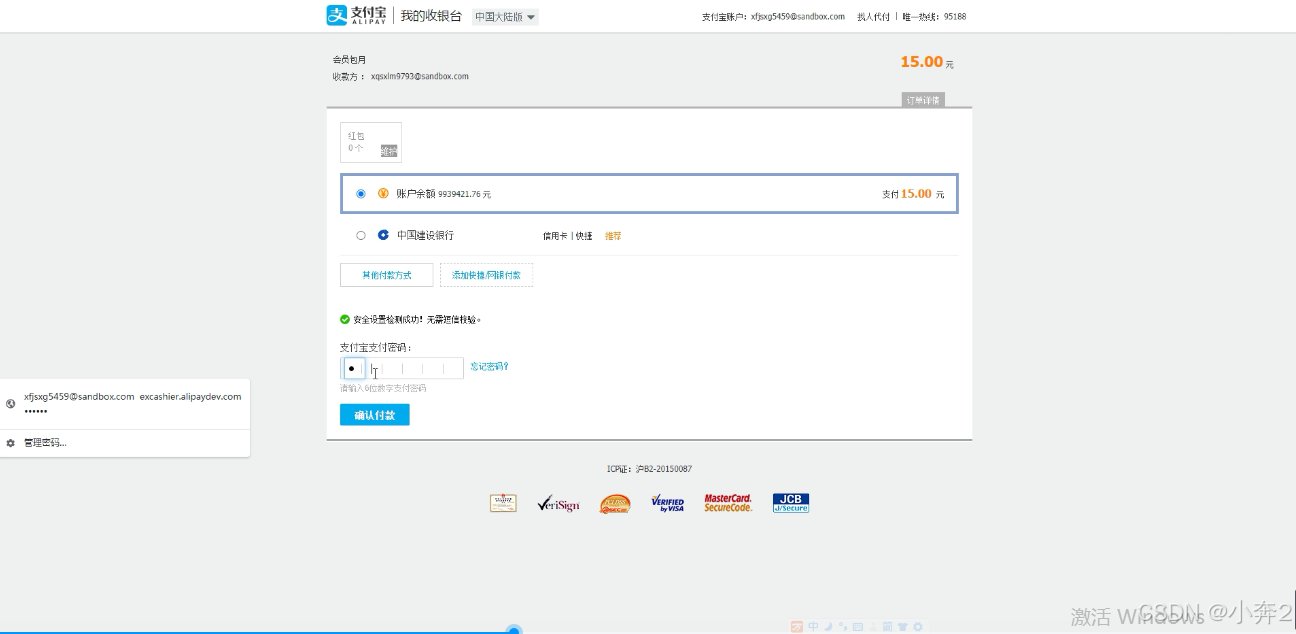Open 订单详情 order details tab
The height and width of the screenshot is (634, 1296).
[922, 100]
